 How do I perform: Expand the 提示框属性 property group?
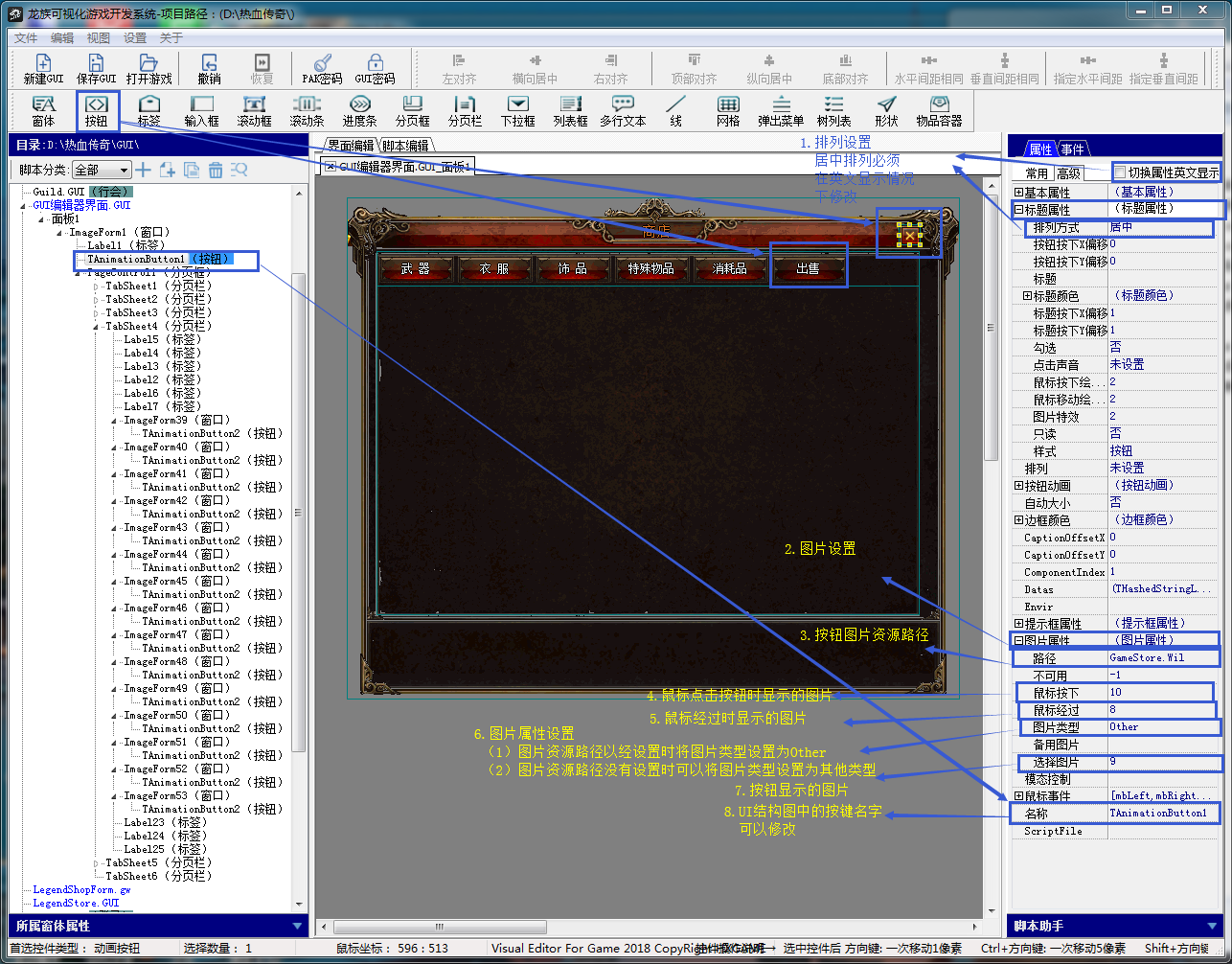point(1018,624)
